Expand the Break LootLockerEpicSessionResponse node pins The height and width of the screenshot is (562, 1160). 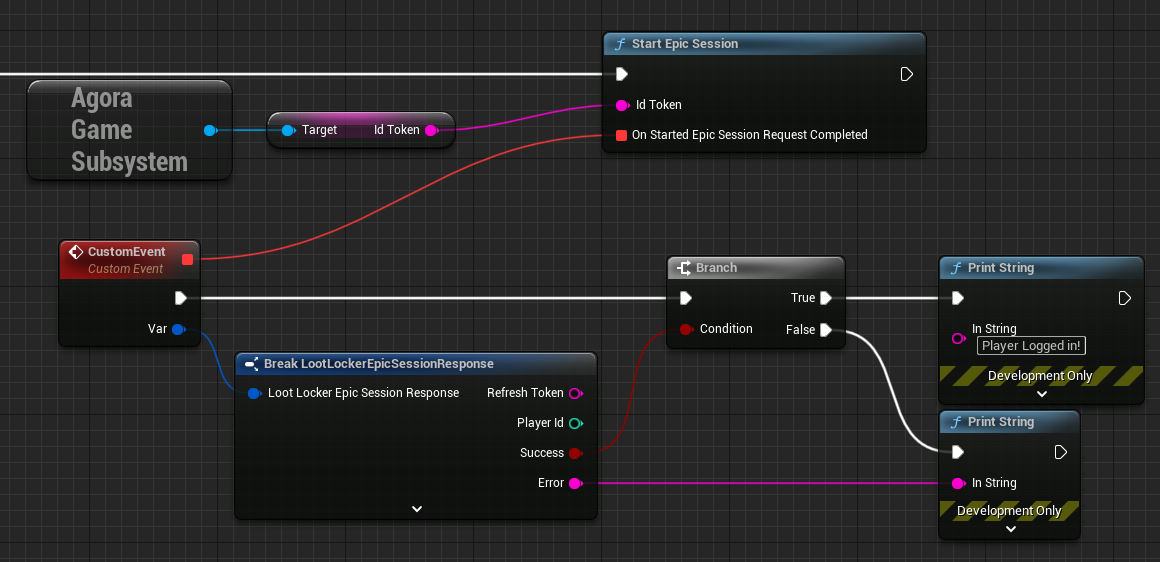pos(417,509)
